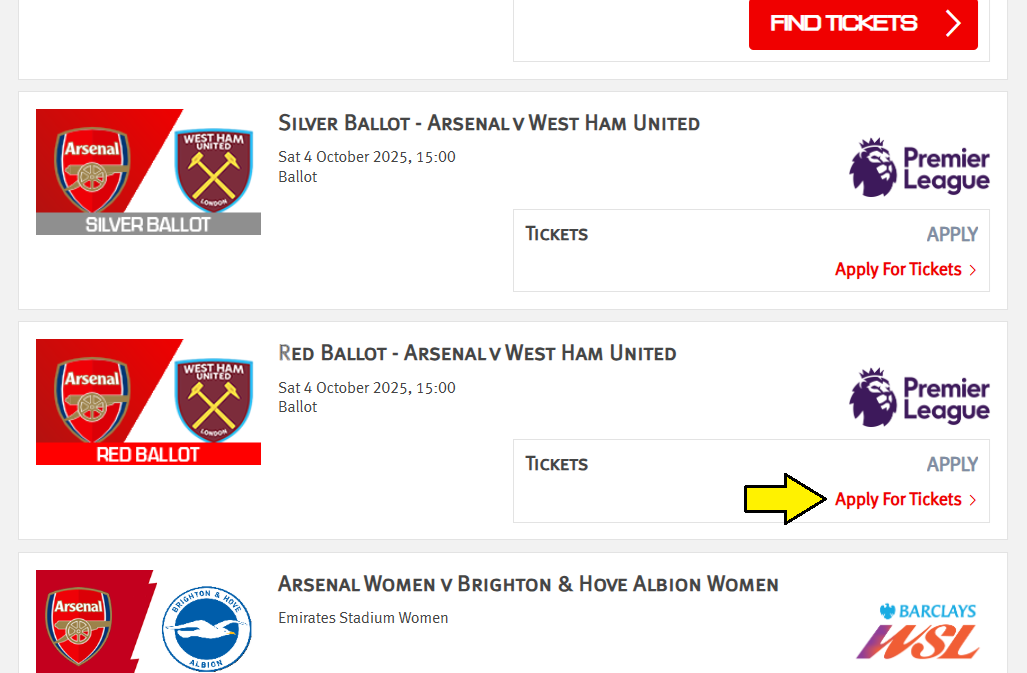The width and height of the screenshot is (1027, 673).
Task: Open Arsenal Women v Brighton match title
Action: (527, 583)
